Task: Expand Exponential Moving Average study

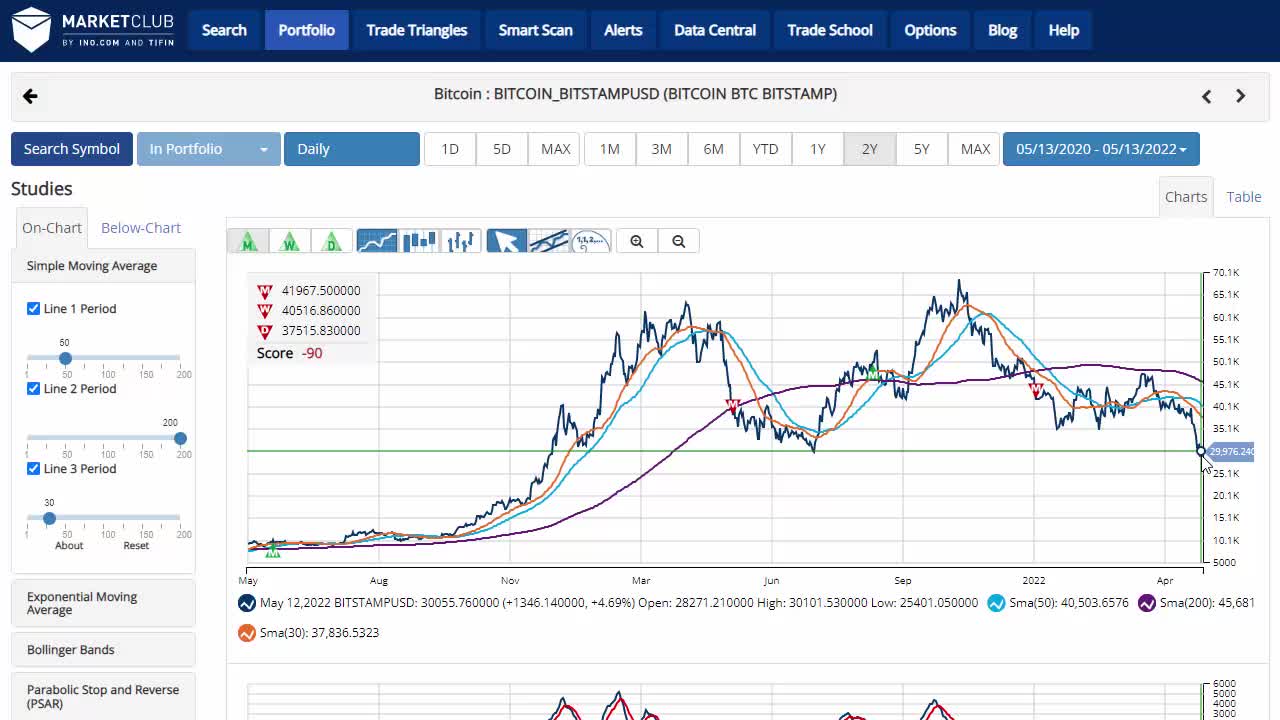Action: click(x=103, y=604)
